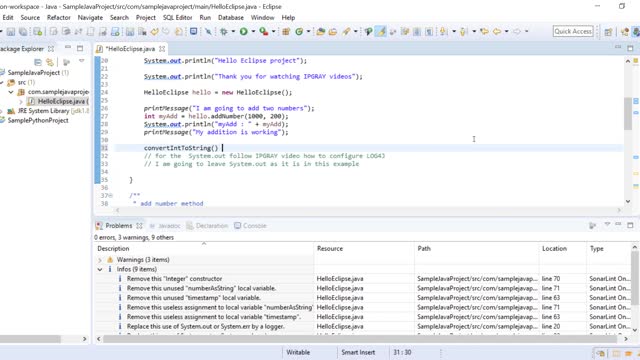Image resolution: width=640 pixels, height=360 pixels.
Task: Maximize the Package Explorer view
Action: (x=80, y=48)
